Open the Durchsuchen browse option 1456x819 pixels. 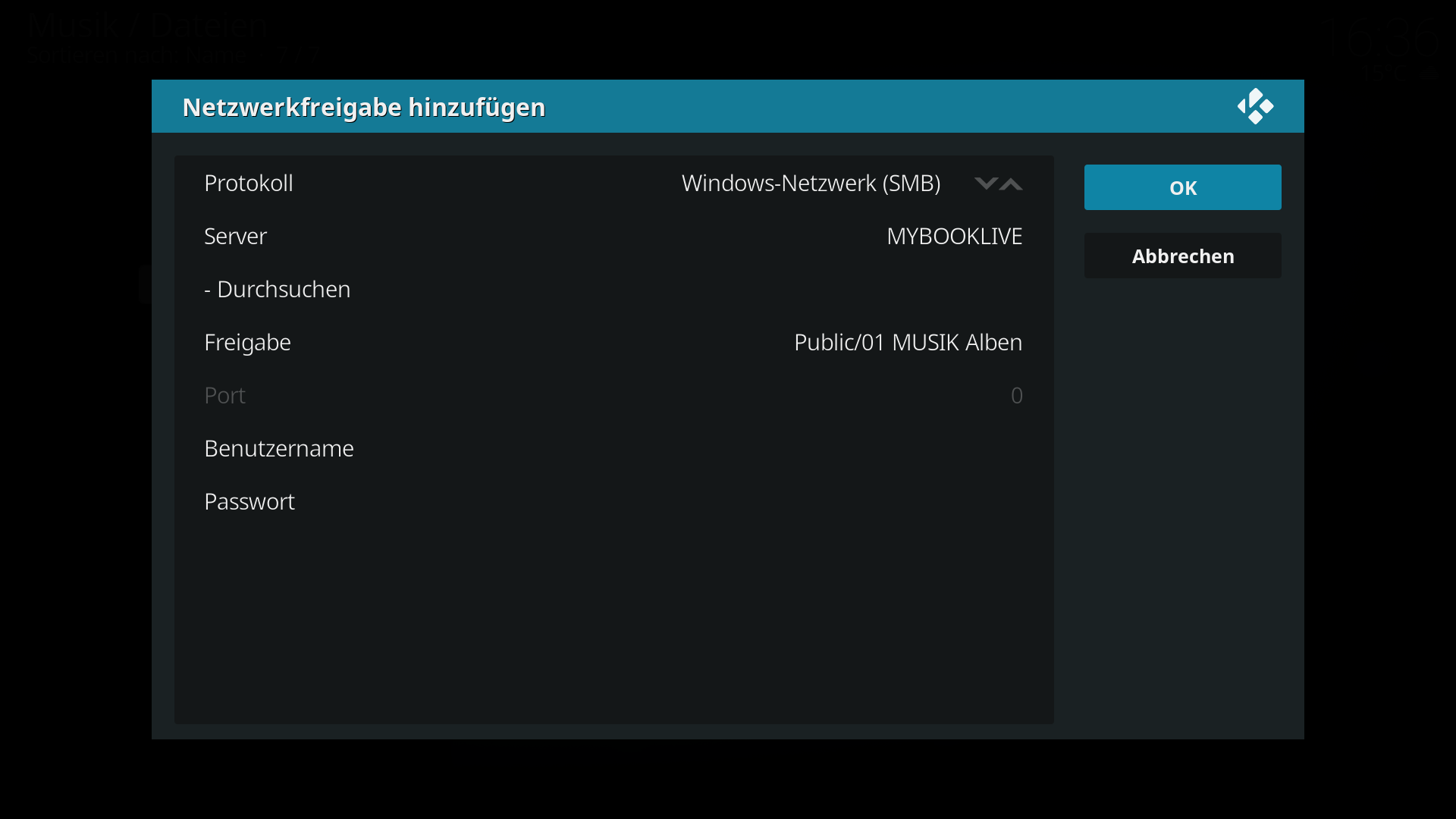coord(278,290)
